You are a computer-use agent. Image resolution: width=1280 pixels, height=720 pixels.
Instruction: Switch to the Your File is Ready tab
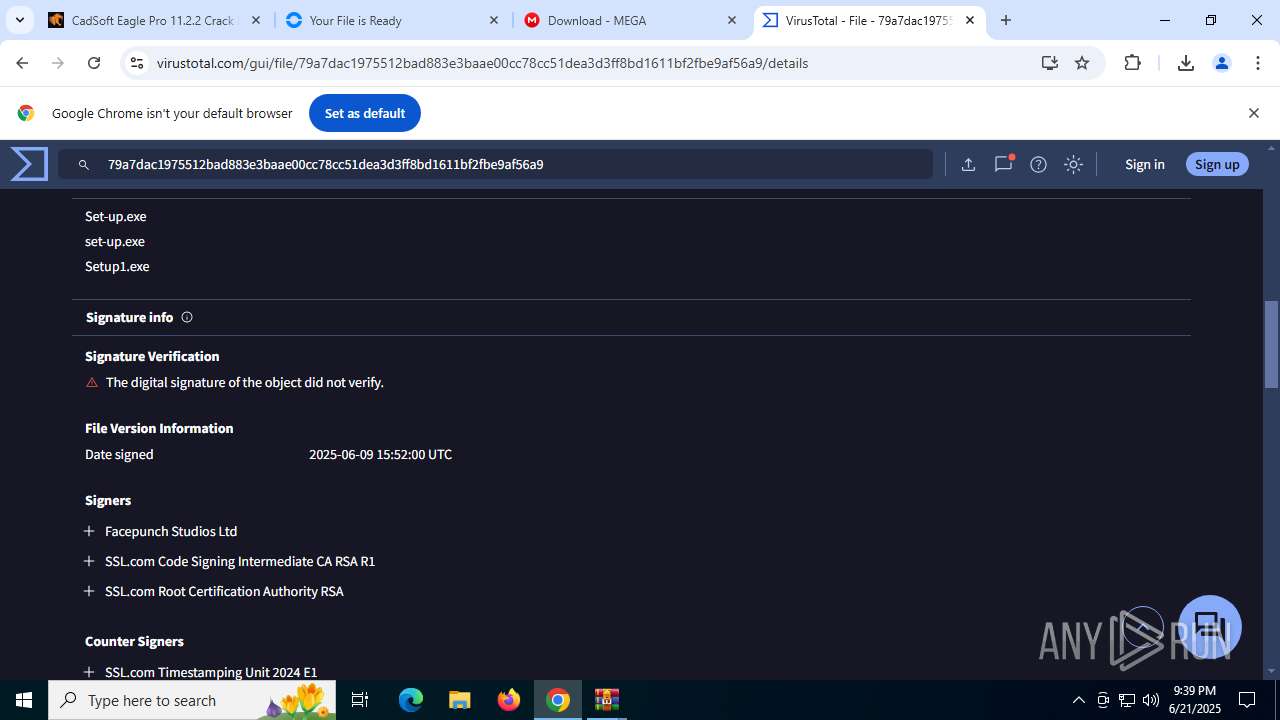point(392,20)
